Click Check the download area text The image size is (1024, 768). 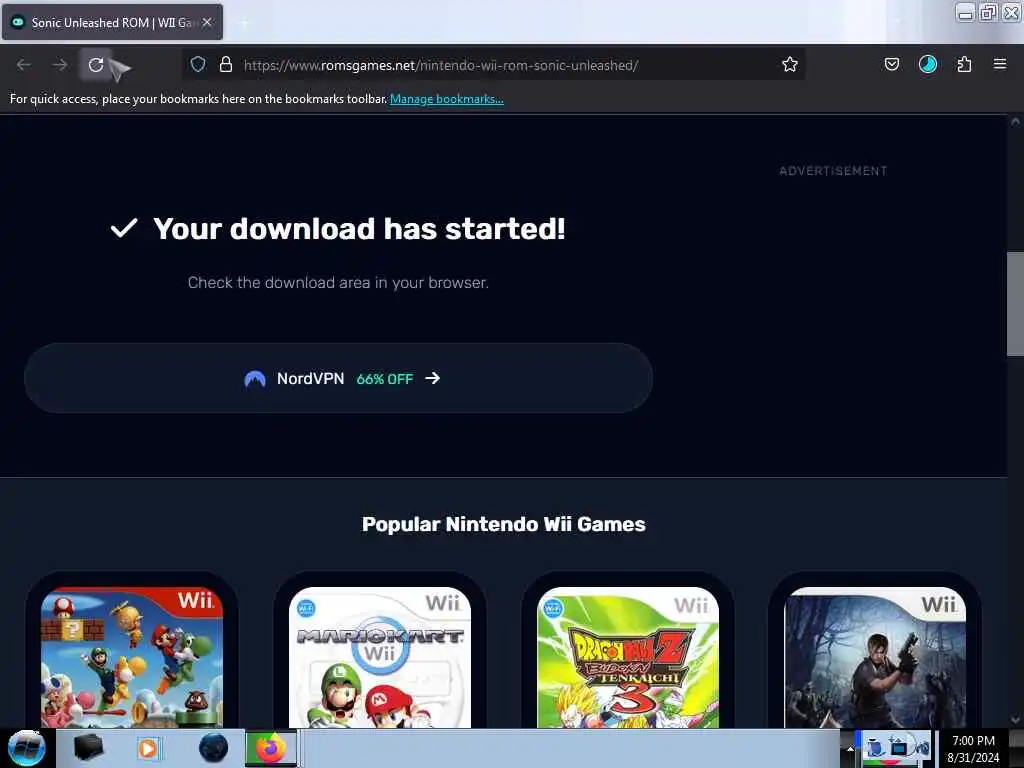(338, 283)
